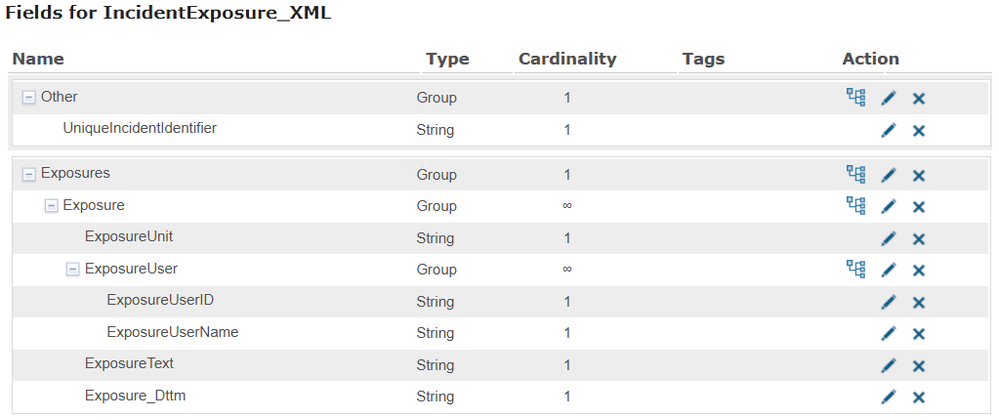
Task: Click the Cardinality column header
Action: [567, 59]
